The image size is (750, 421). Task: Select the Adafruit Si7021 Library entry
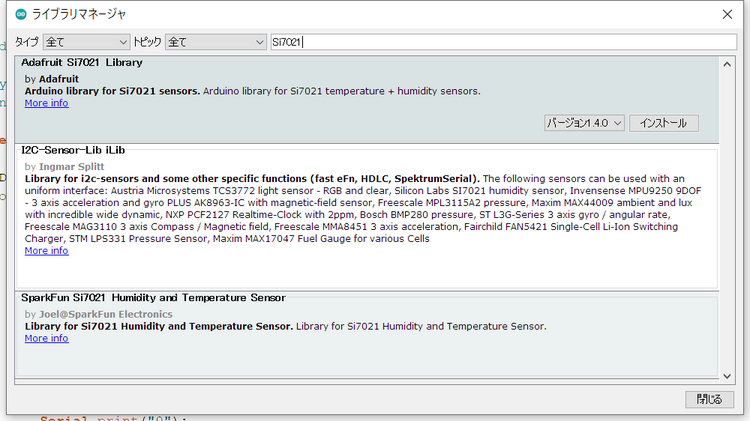tap(300, 70)
